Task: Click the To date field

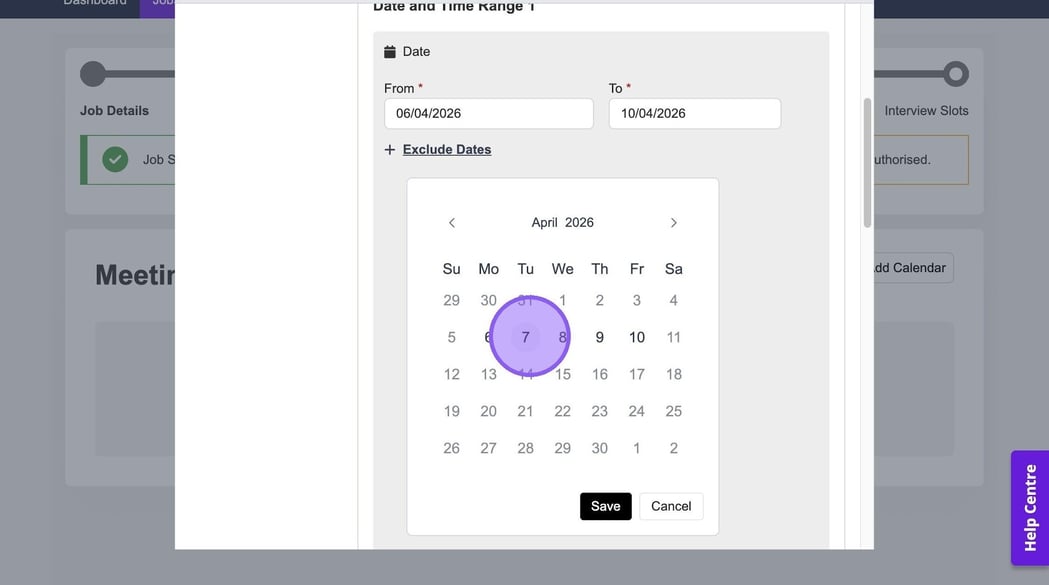Action: click(694, 114)
